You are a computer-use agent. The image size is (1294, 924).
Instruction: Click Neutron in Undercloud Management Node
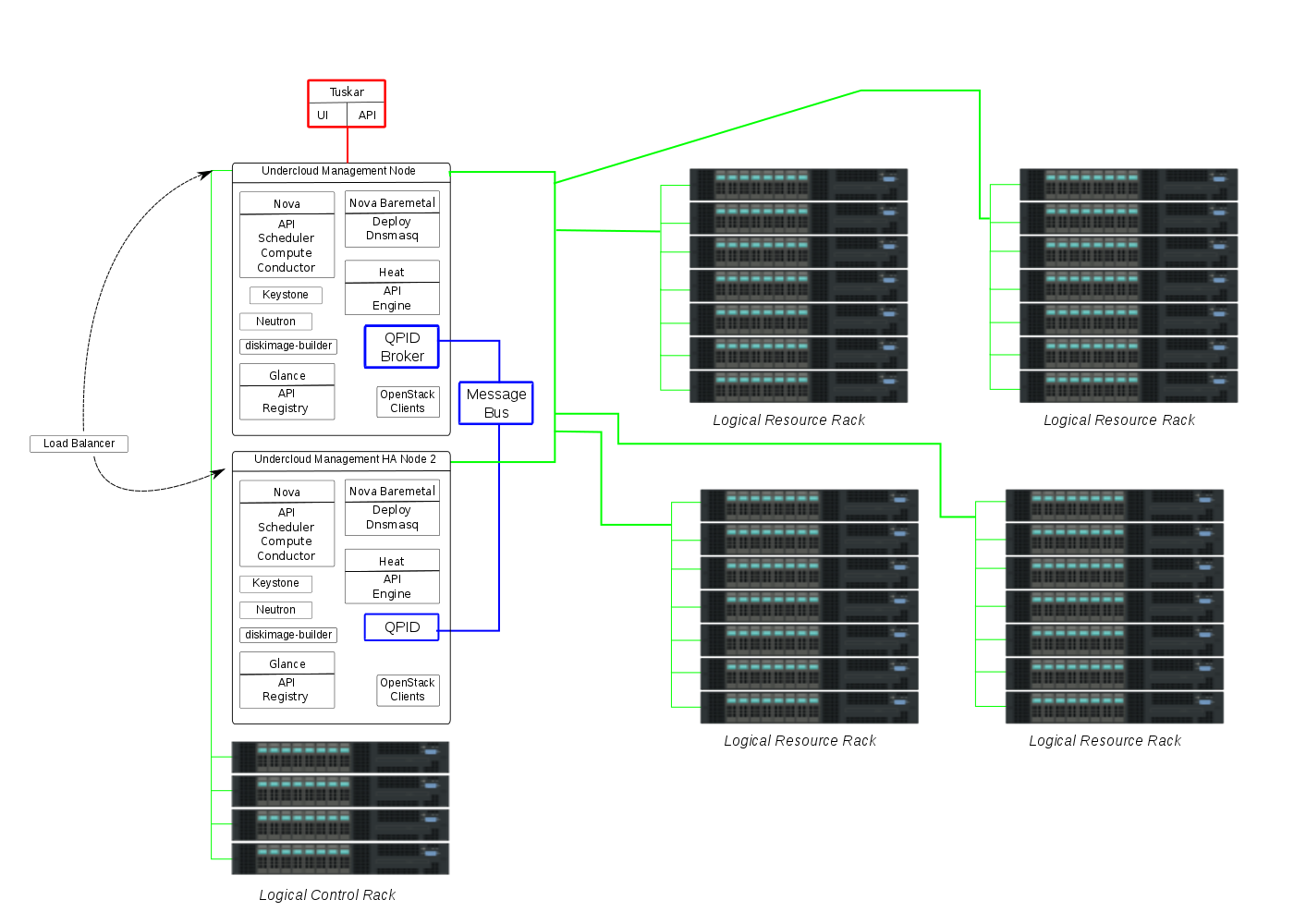(x=275, y=322)
